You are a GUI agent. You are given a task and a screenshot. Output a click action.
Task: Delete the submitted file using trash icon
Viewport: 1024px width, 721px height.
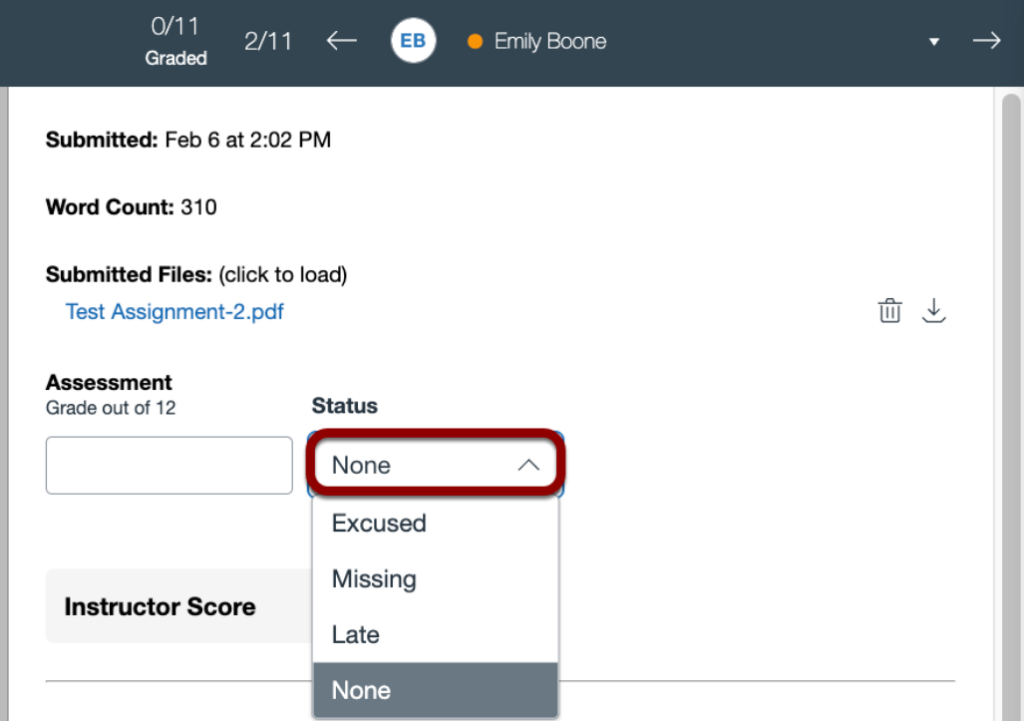890,310
